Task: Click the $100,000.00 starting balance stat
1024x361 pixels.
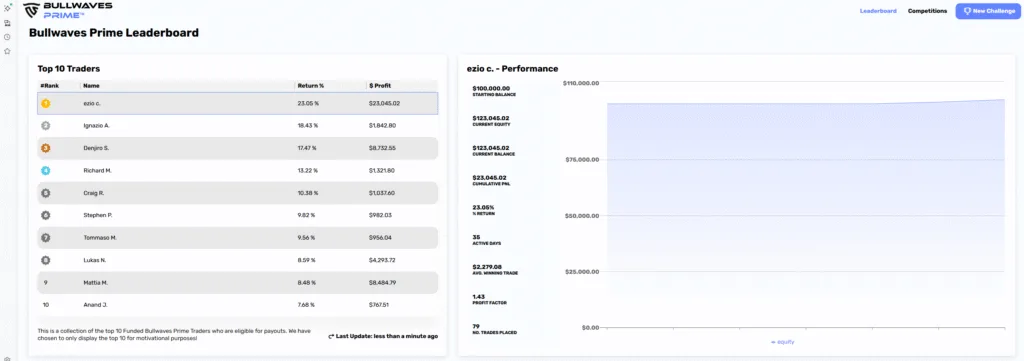Action: (x=494, y=91)
